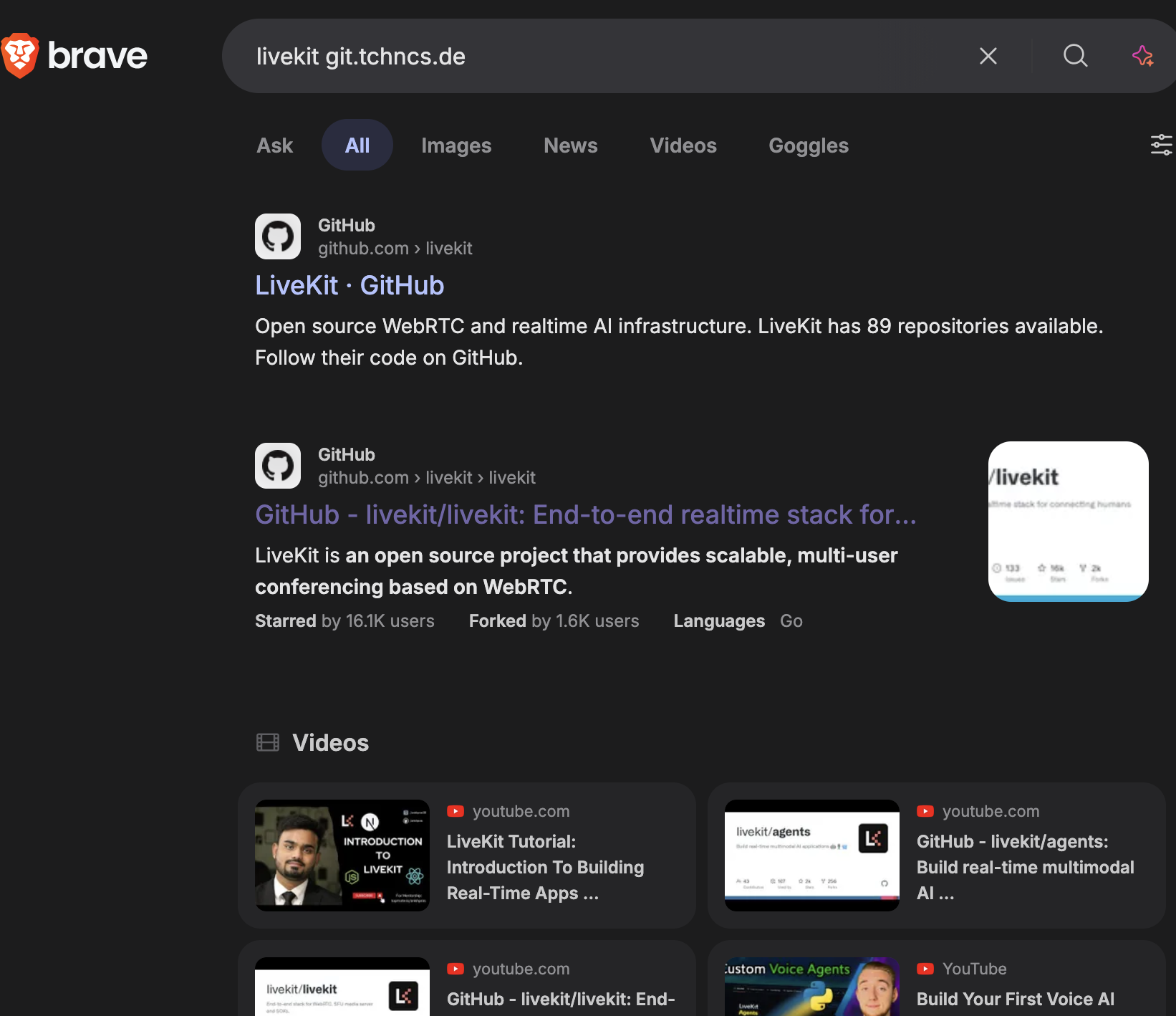This screenshot has height=1016, width=1176.
Task: Switch to the Images tab
Action: (x=456, y=145)
